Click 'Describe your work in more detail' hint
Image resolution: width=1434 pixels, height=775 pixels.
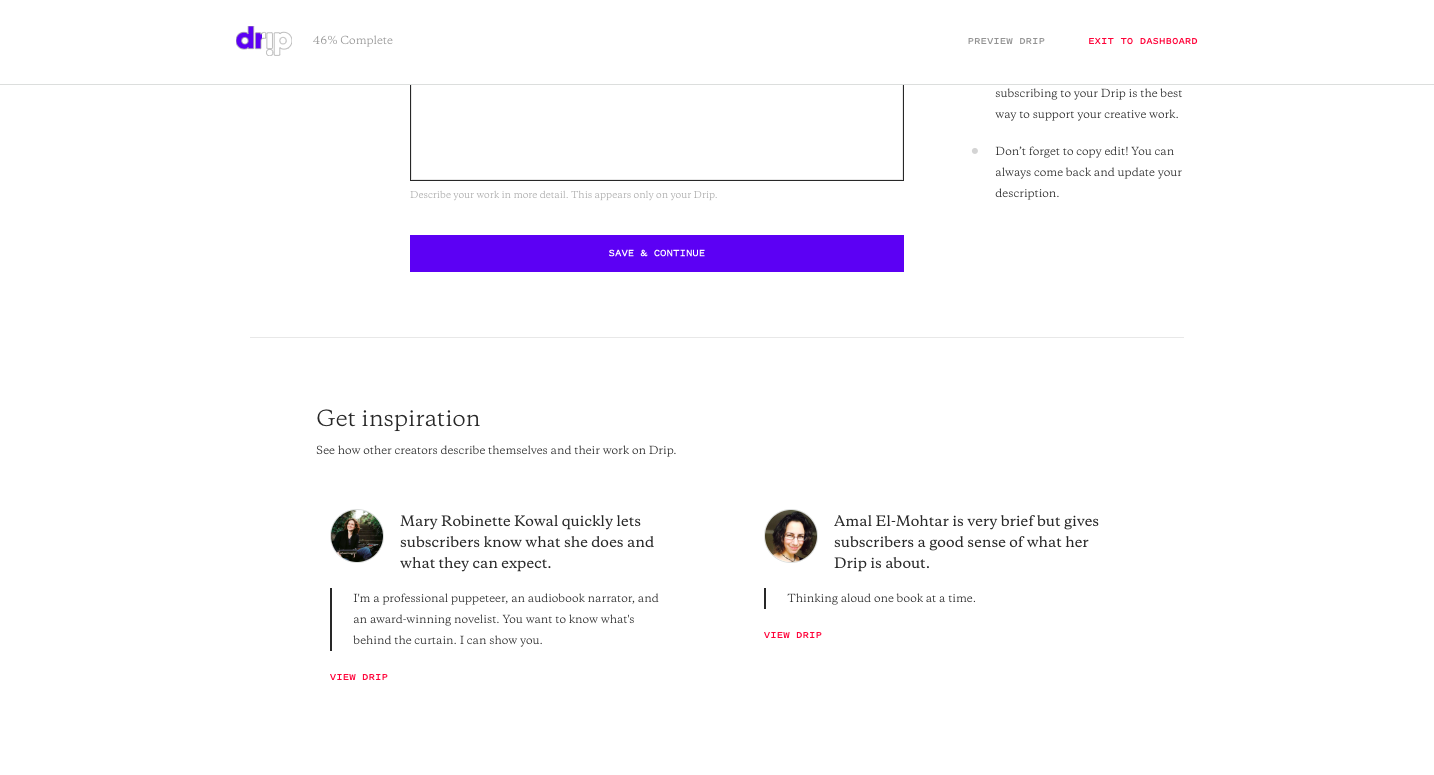point(564,195)
